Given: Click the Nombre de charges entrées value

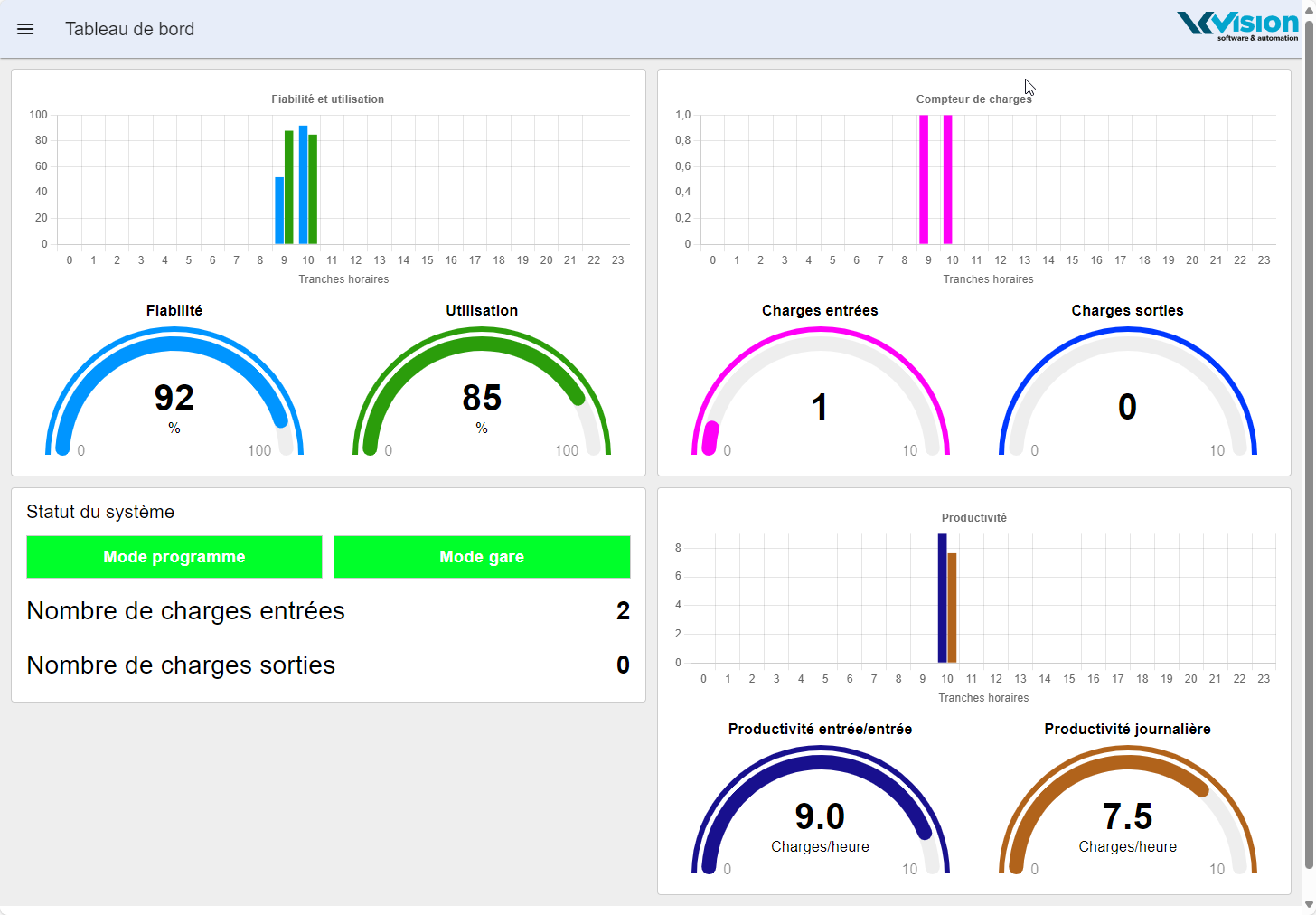Looking at the screenshot, I should point(623,610).
